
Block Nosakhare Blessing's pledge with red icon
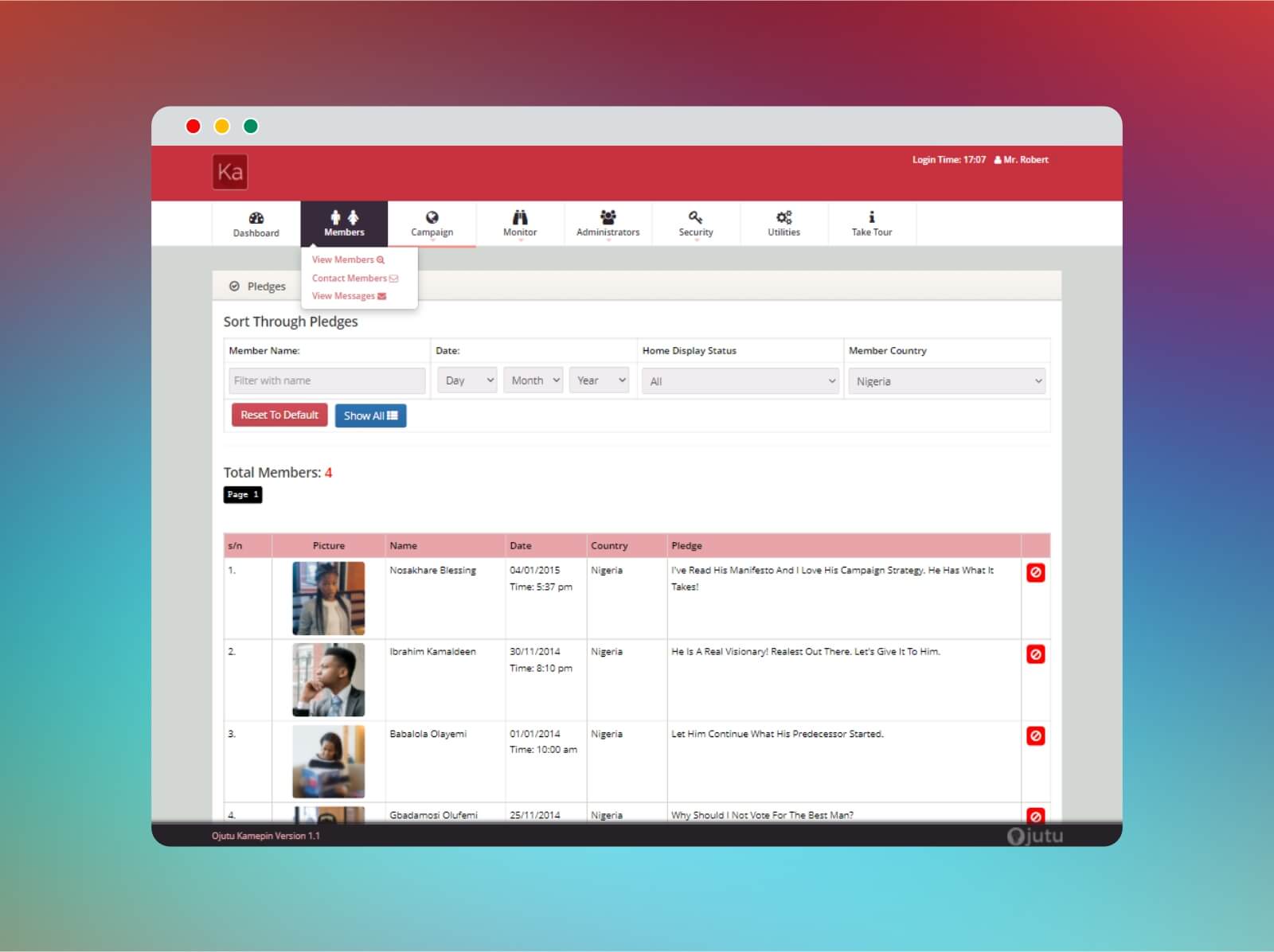pyautogui.click(x=1036, y=572)
